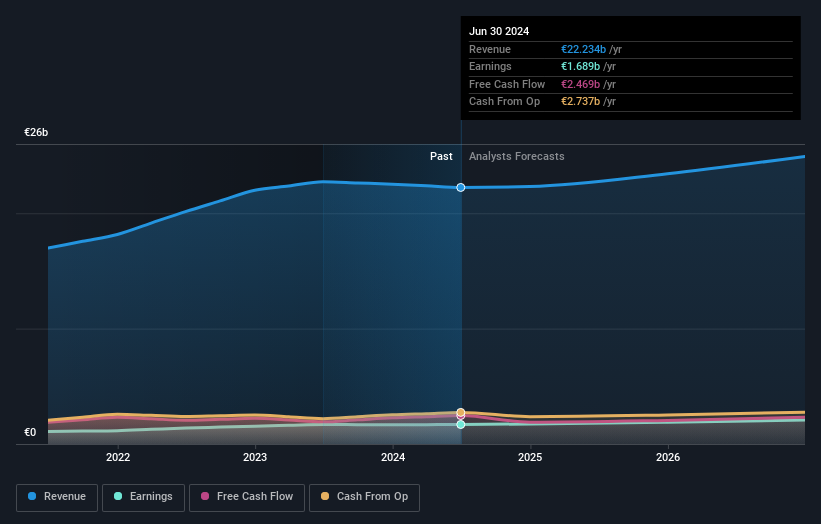Click the €26b y-axis label
The height and width of the screenshot is (524, 821).
[x=36, y=132]
